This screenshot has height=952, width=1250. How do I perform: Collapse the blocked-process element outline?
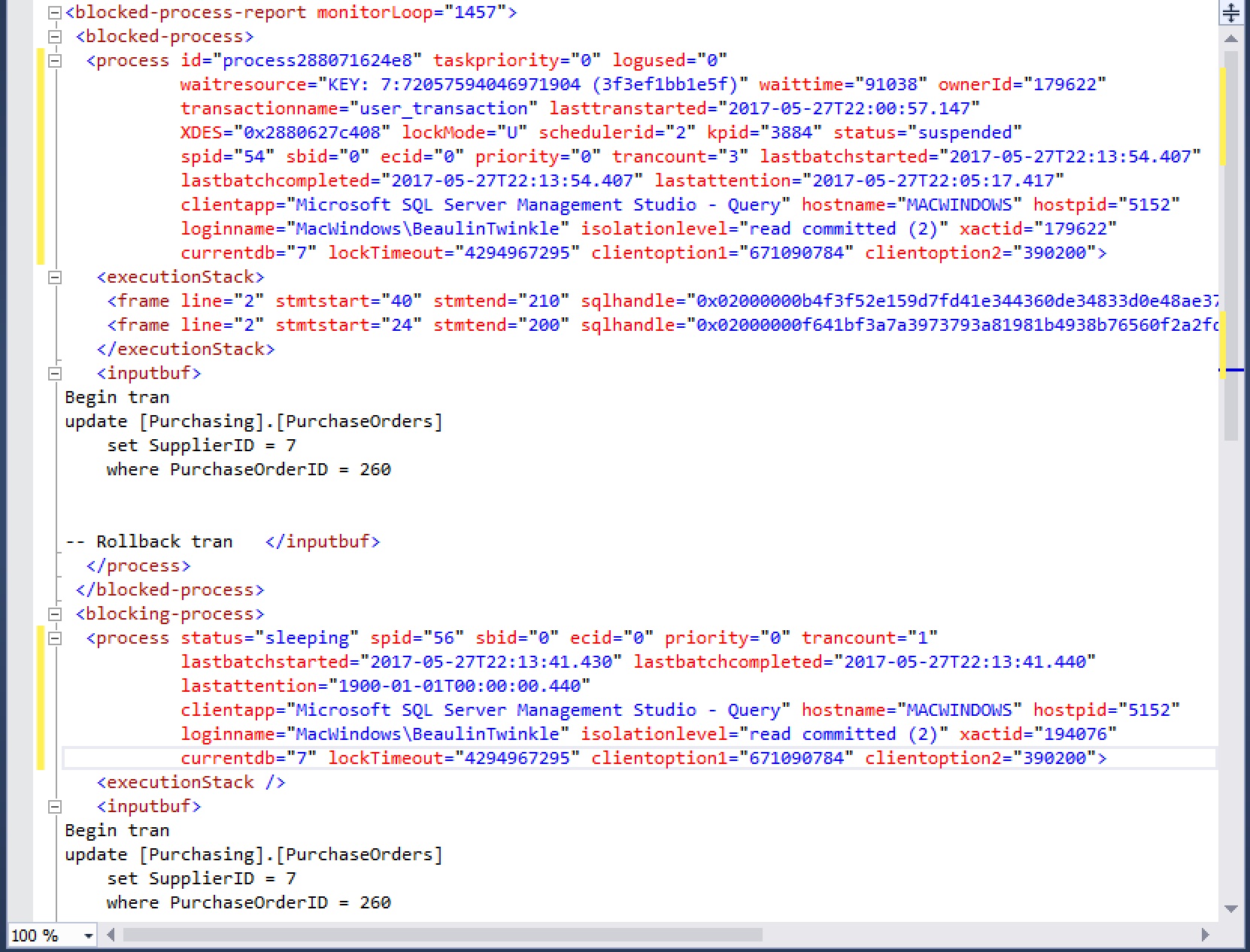click(x=54, y=37)
